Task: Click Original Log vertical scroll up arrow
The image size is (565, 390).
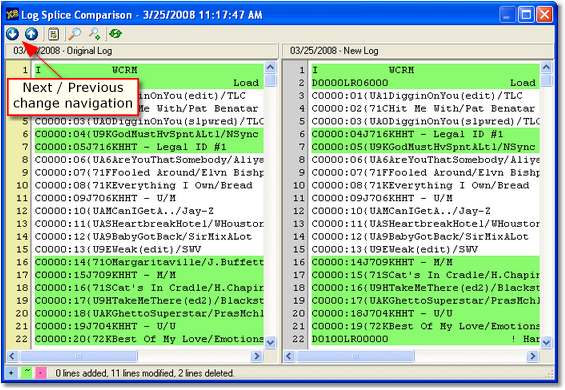Action: (270, 67)
